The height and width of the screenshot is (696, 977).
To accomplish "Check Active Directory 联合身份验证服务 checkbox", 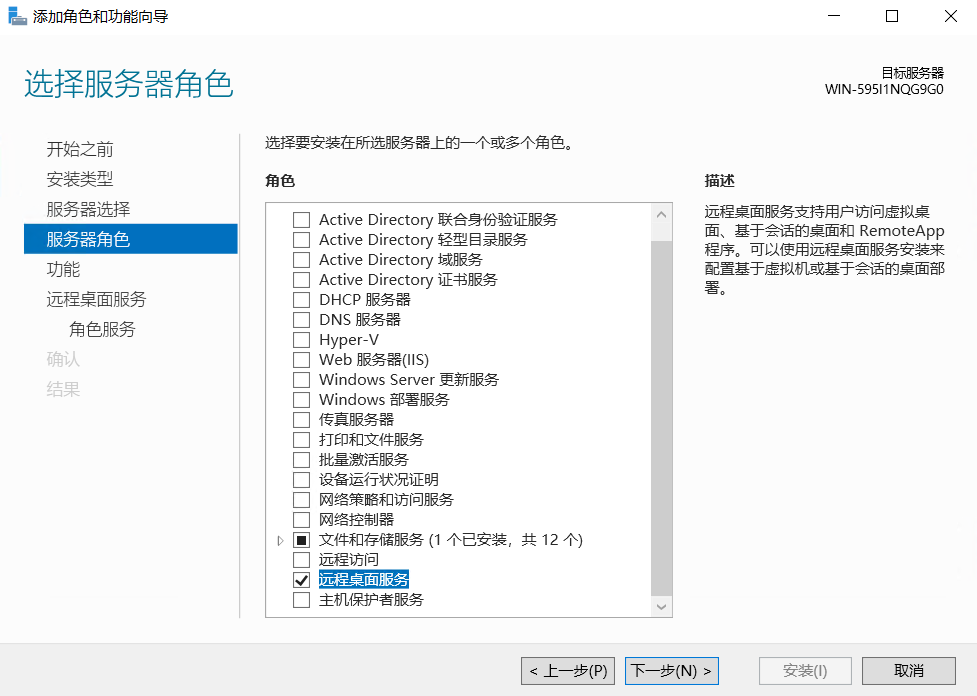I will coord(302,220).
